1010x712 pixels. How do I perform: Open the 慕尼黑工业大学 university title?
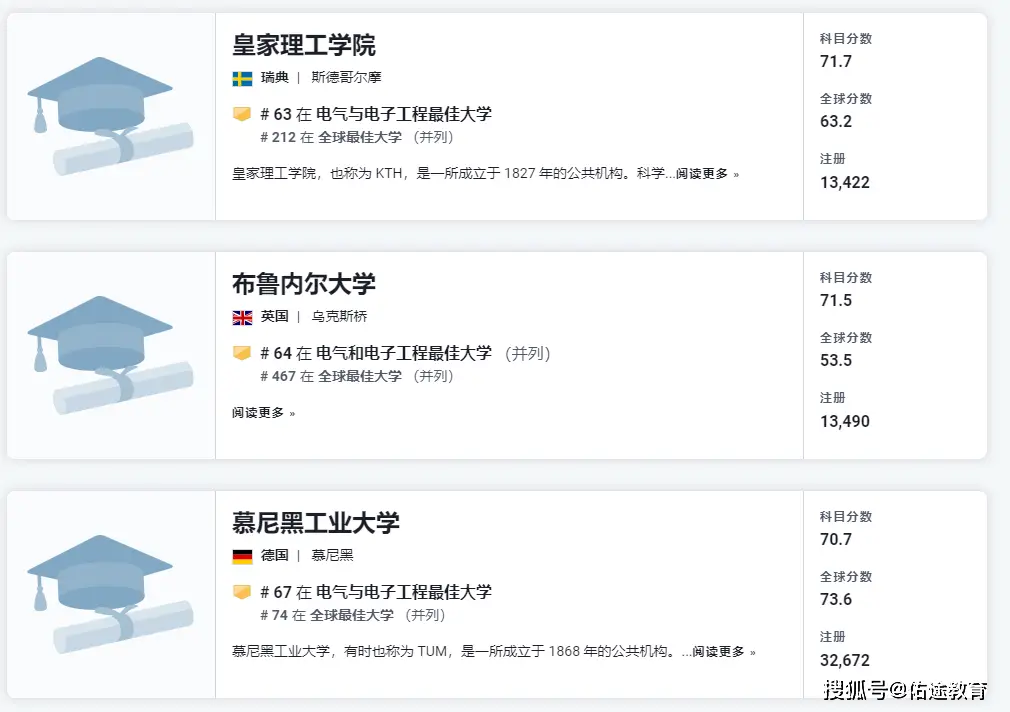316,523
